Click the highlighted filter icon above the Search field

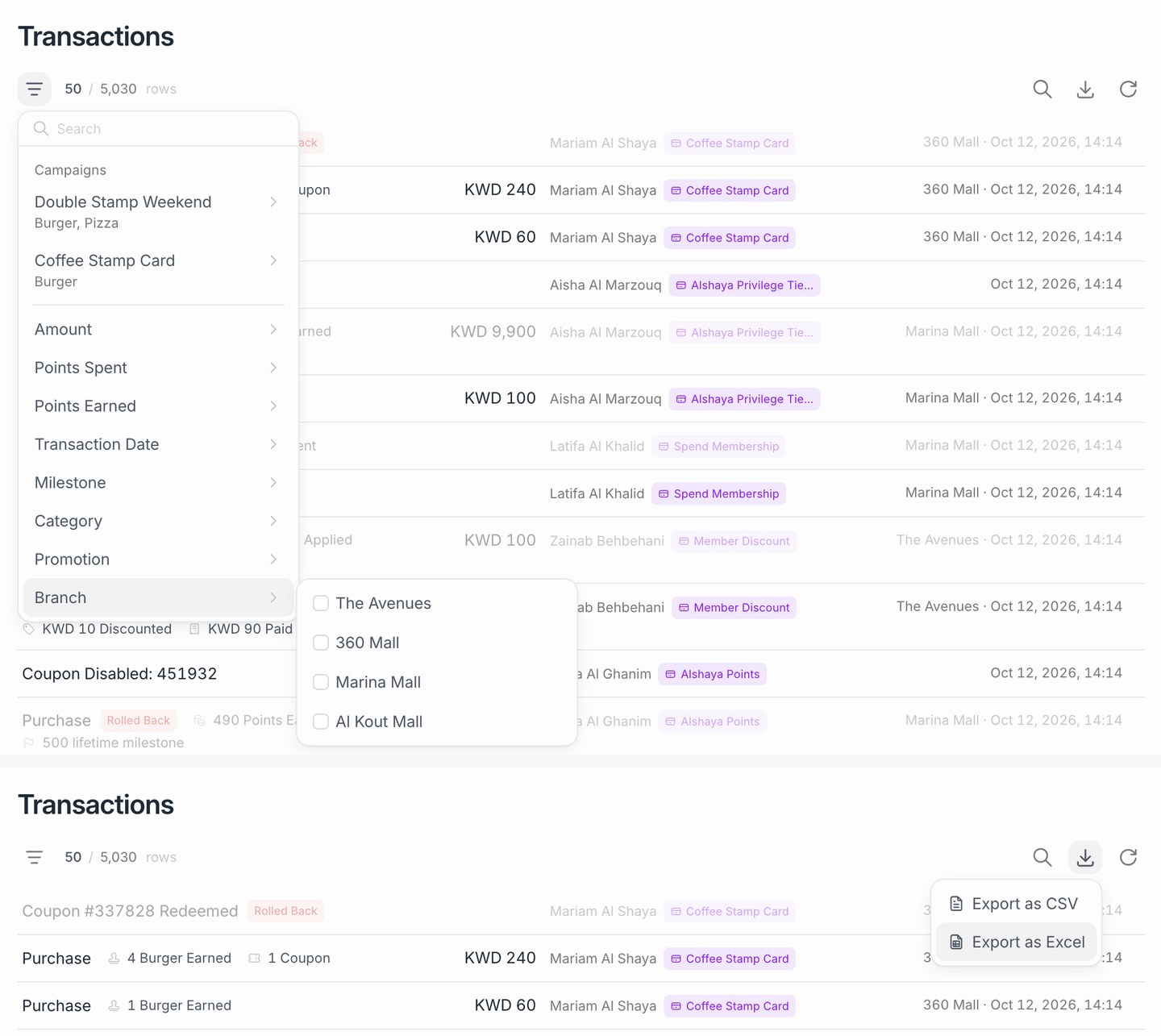coord(35,89)
